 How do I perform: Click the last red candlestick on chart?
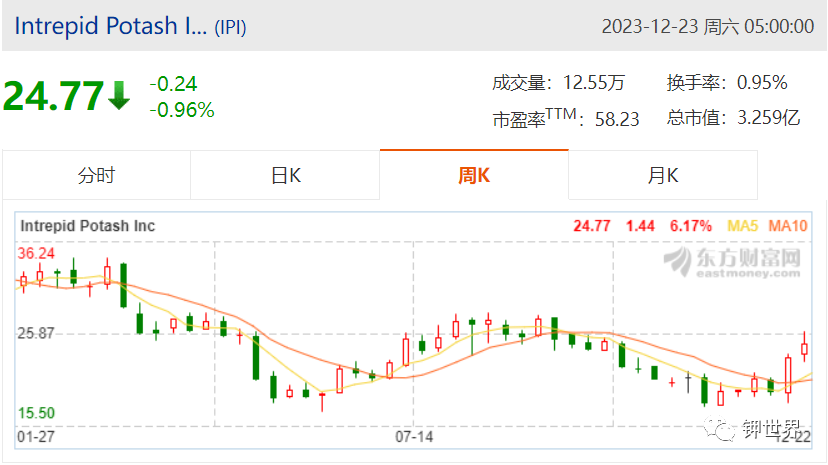coord(804,347)
